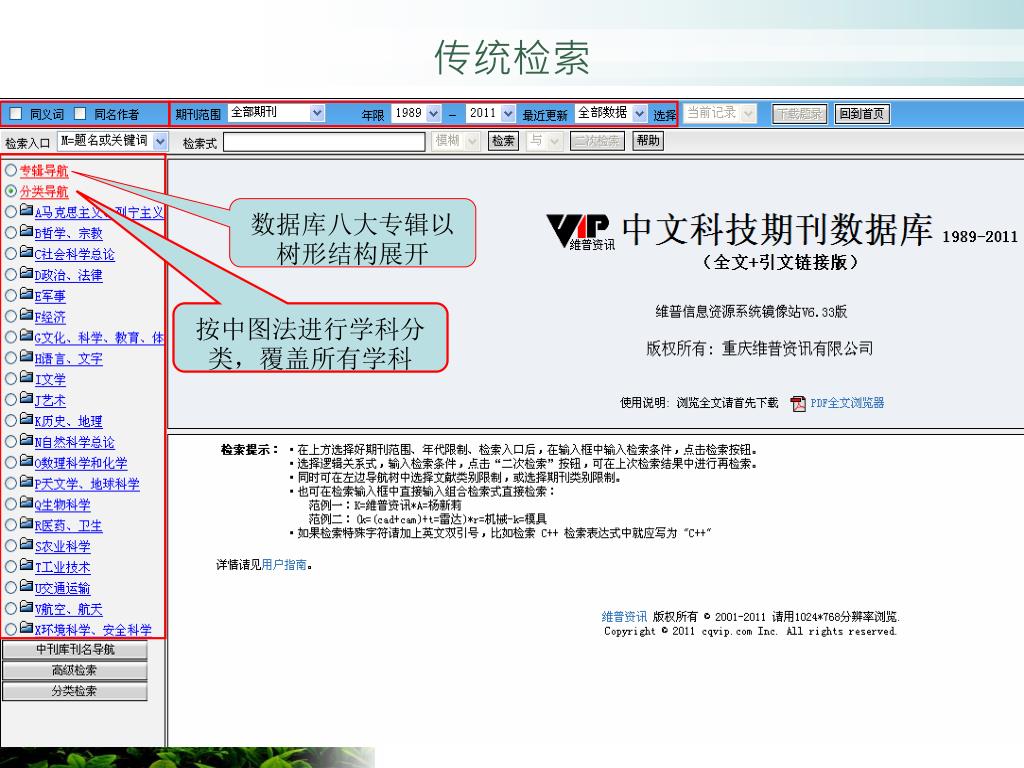Select radio button for B哲学、宗教
The width and height of the screenshot is (1024, 768).
(11, 232)
